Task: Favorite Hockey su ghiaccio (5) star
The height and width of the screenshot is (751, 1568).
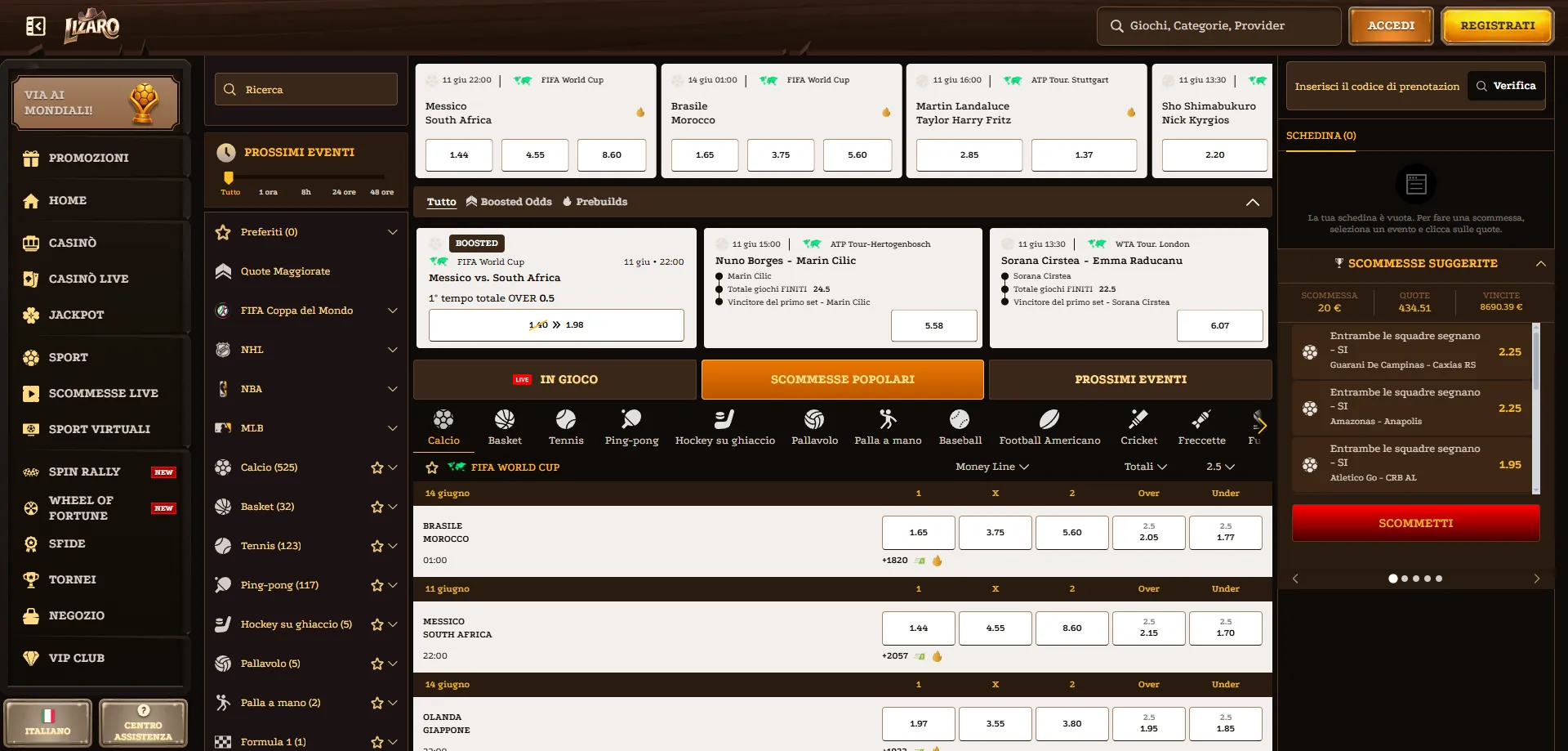Action: click(376, 624)
